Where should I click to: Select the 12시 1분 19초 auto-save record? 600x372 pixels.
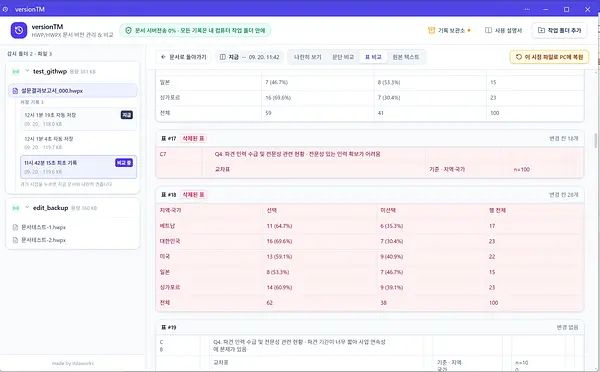point(78,119)
